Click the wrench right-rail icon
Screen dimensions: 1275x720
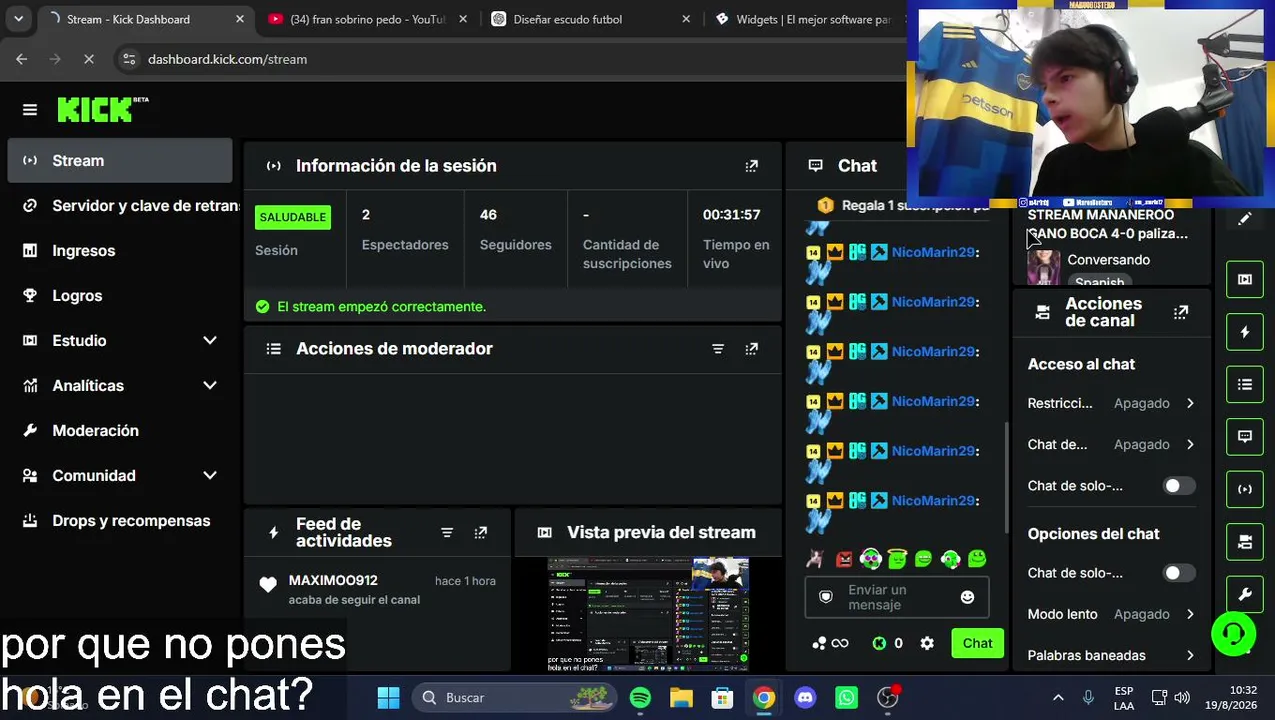[1245, 594]
